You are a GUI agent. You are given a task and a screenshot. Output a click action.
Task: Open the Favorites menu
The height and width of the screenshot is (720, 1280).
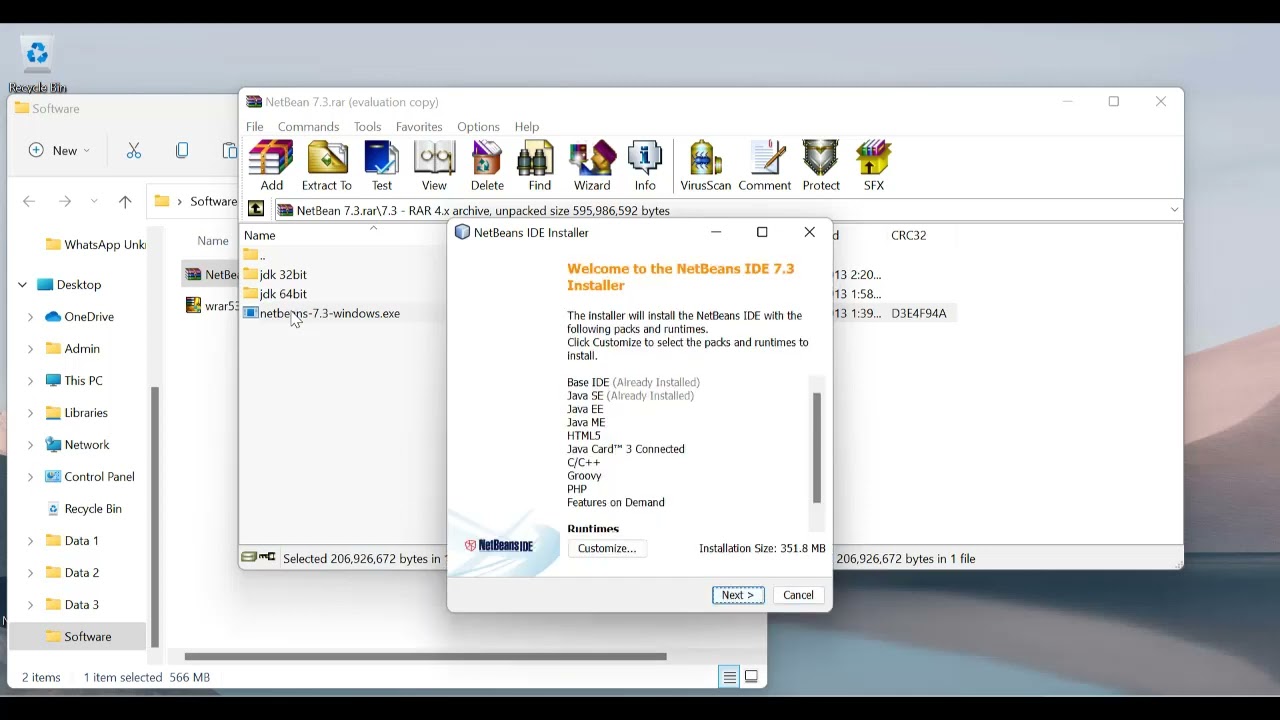coord(419,127)
